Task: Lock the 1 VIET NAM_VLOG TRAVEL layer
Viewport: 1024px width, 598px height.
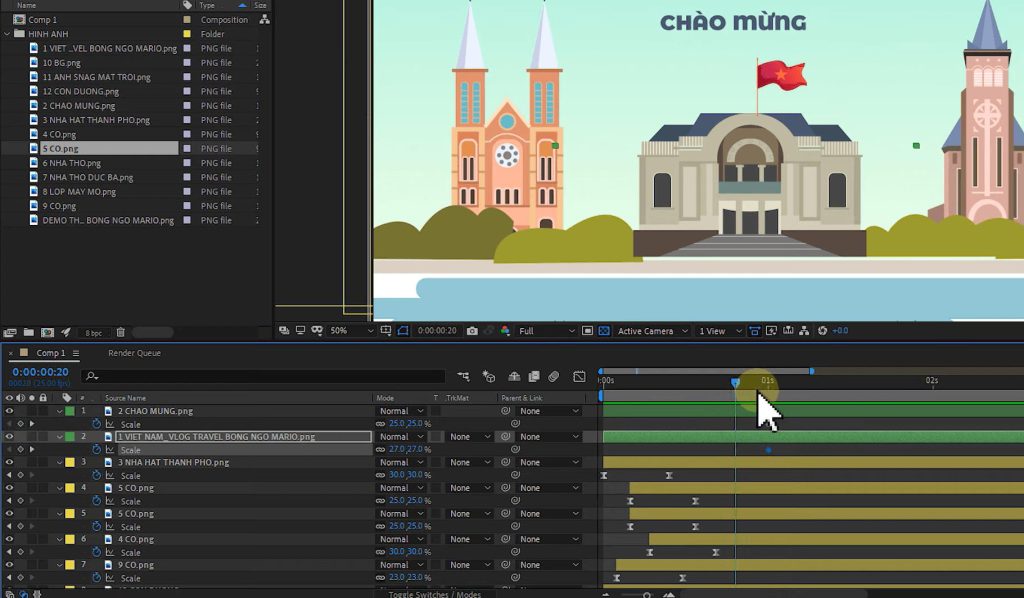Action: 40,436
